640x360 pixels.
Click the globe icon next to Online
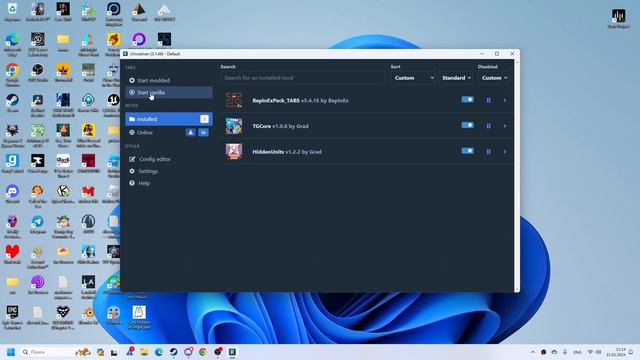pos(132,132)
